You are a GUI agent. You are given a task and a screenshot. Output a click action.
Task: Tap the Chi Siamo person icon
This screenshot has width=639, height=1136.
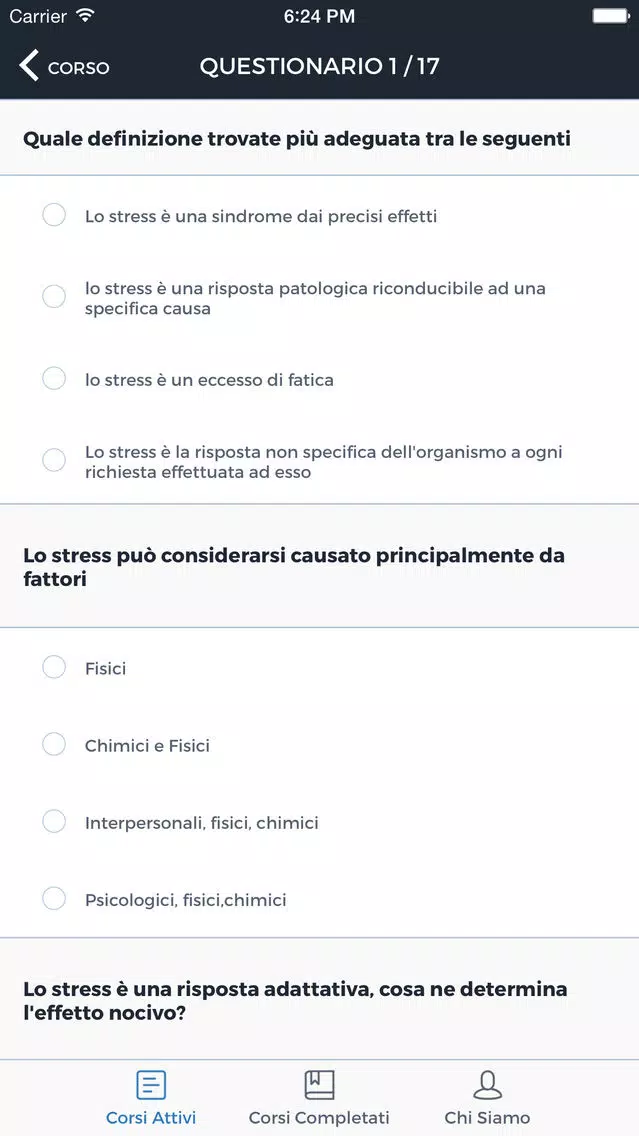coord(488,1085)
